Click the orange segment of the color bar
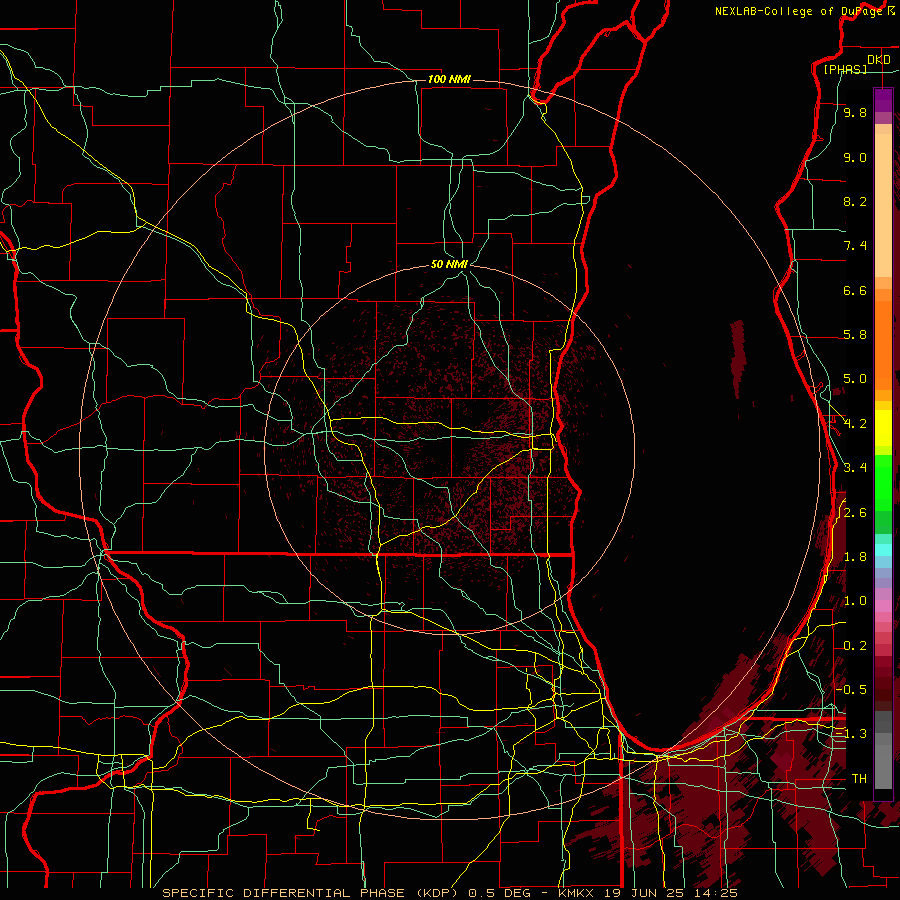Screen dimensions: 900x900 coord(883,345)
